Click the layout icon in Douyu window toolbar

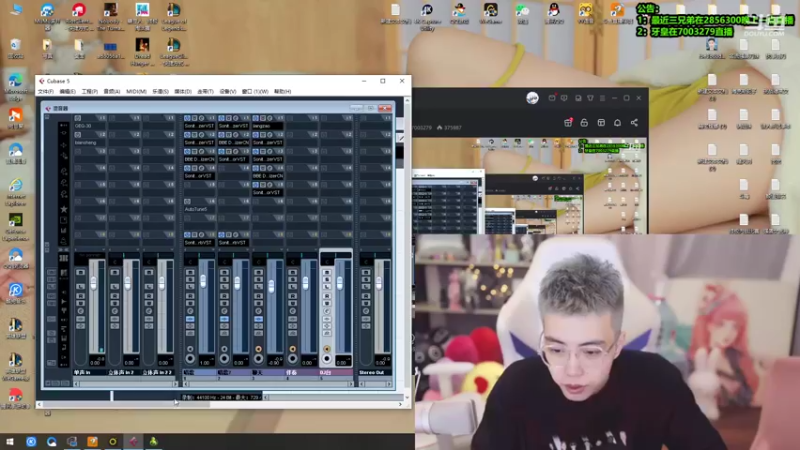601,122
